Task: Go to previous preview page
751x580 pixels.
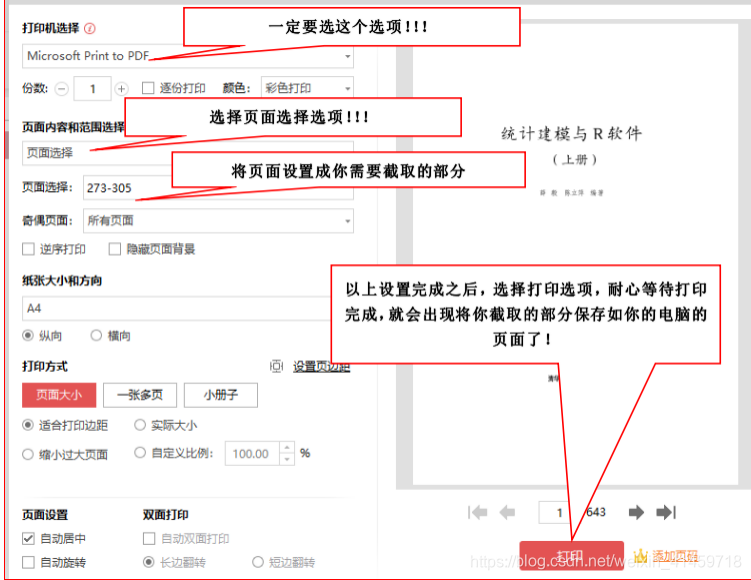Action: click(507, 512)
